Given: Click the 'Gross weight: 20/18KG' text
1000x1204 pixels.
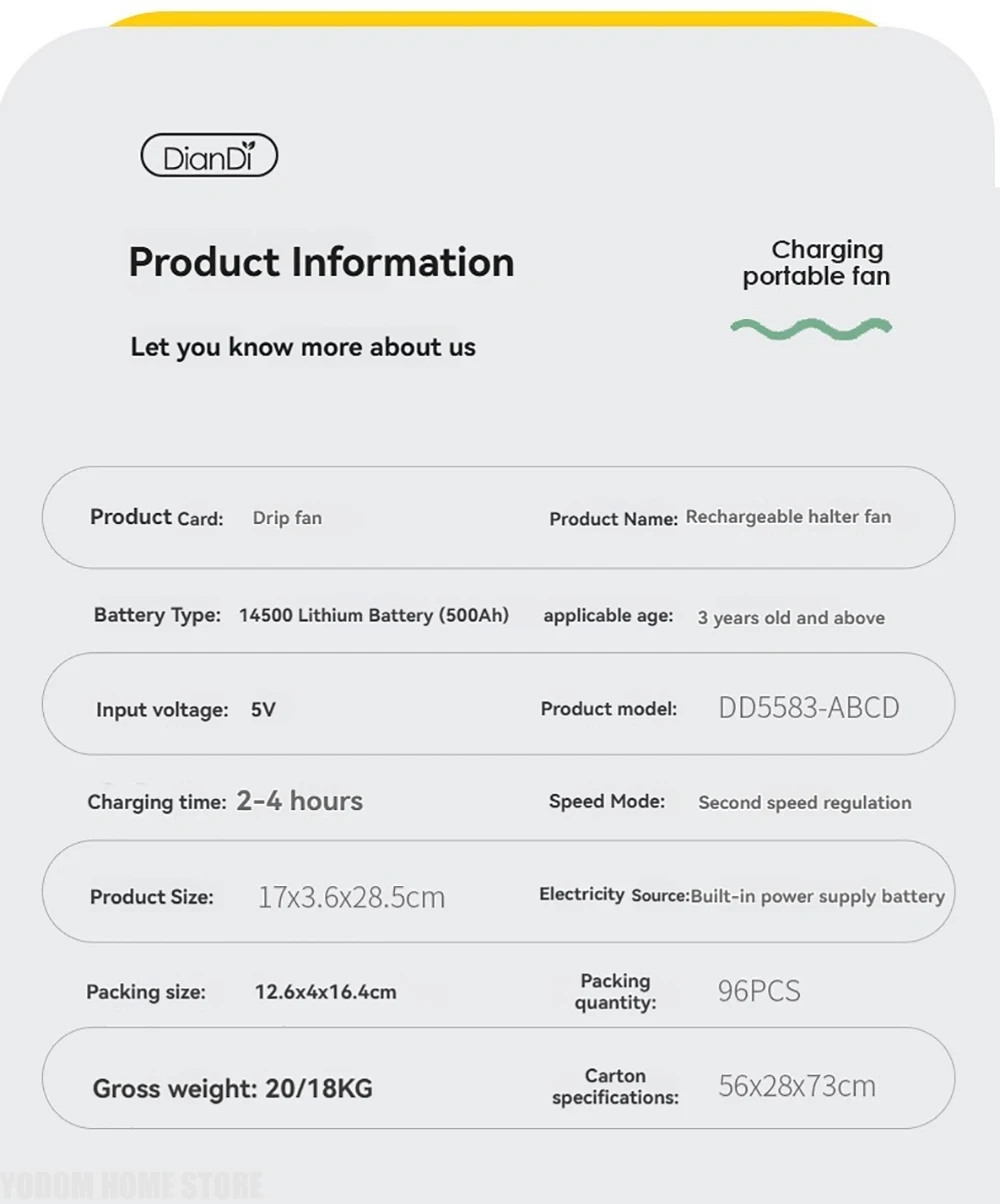Looking at the screenshot, I should pos(233,1088).
